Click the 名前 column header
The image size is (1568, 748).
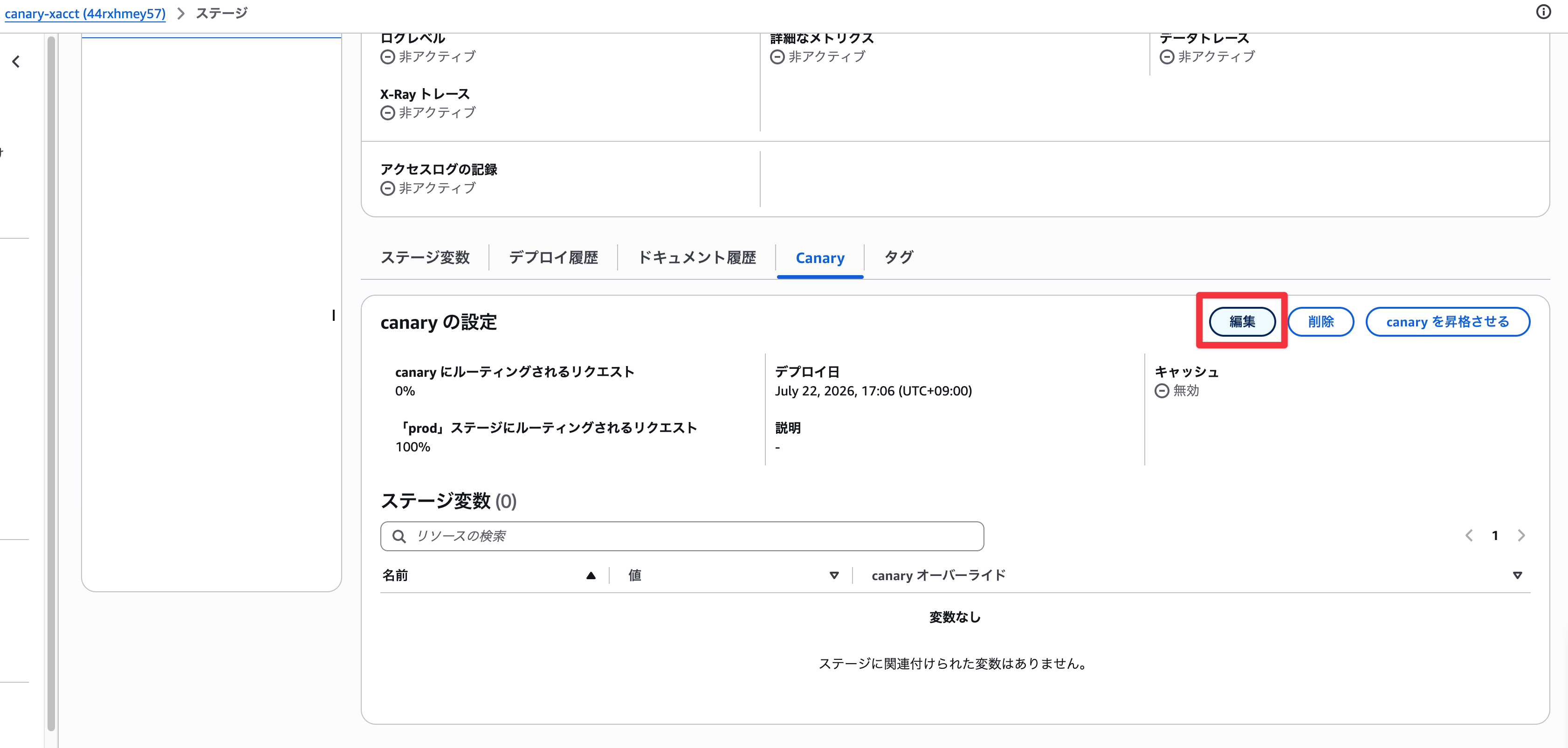(x=395, y=575)
